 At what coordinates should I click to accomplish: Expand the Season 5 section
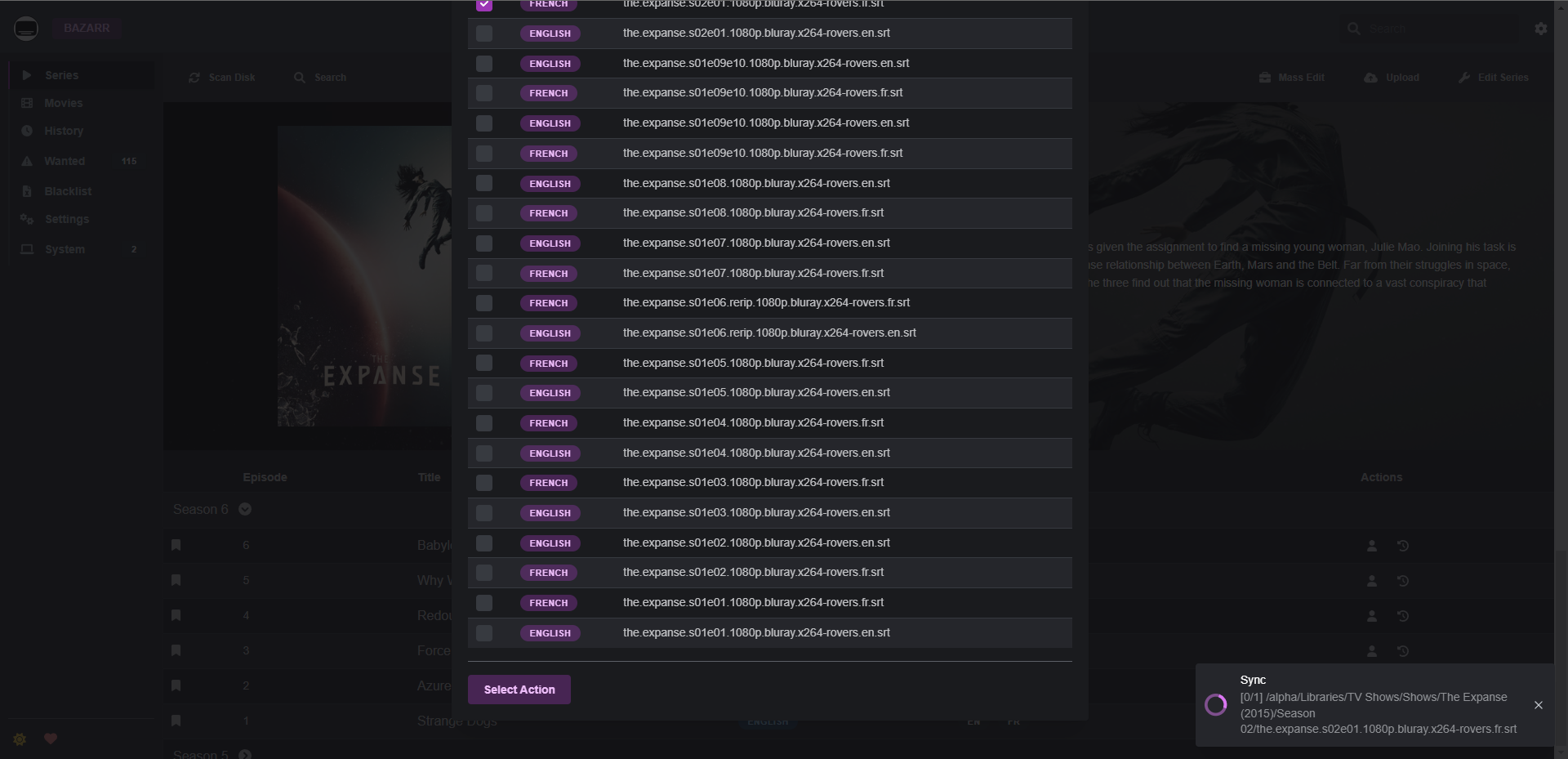point(244,753)
